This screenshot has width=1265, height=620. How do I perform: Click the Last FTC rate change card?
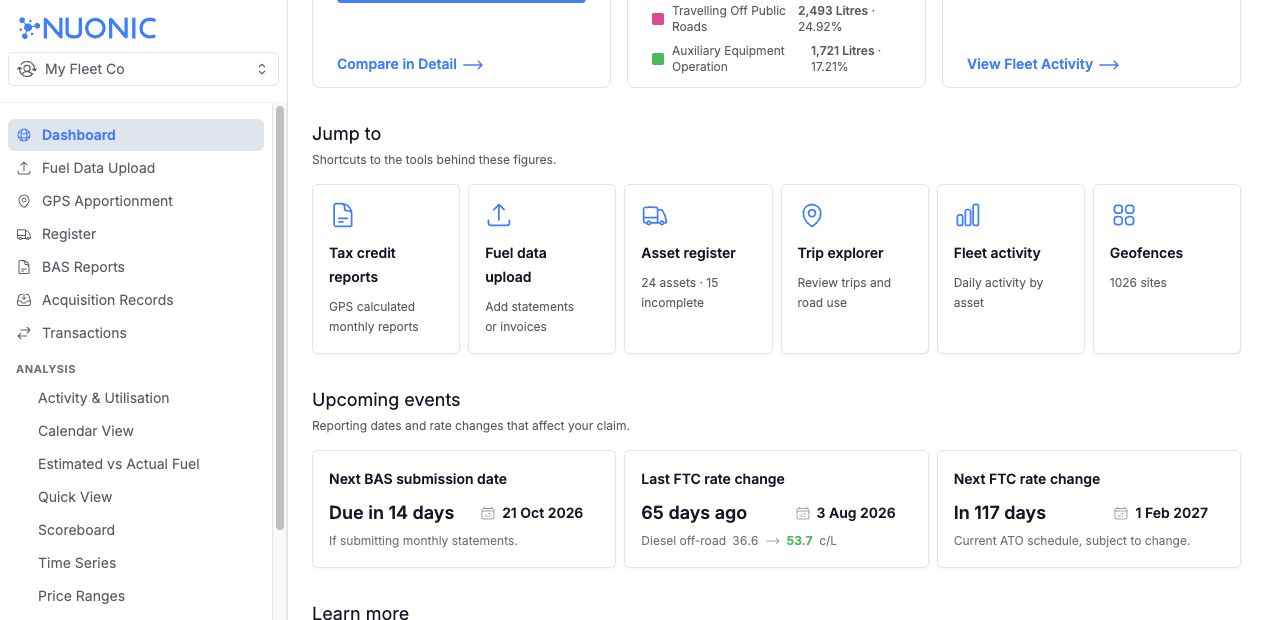[x=776, y=509]
